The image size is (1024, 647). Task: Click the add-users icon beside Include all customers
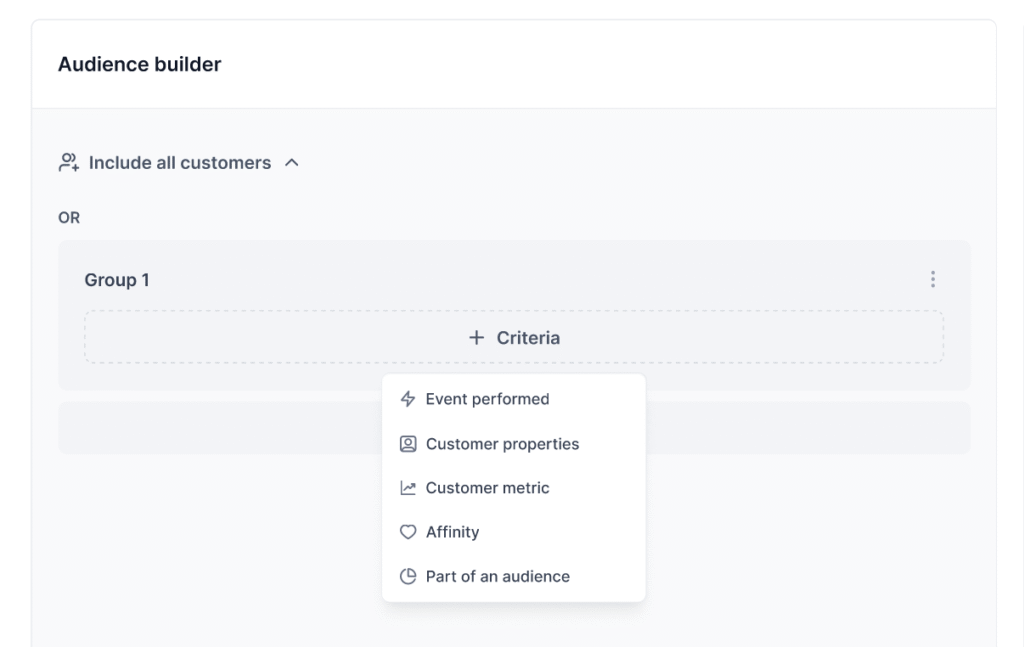click(x=69, y=163)
